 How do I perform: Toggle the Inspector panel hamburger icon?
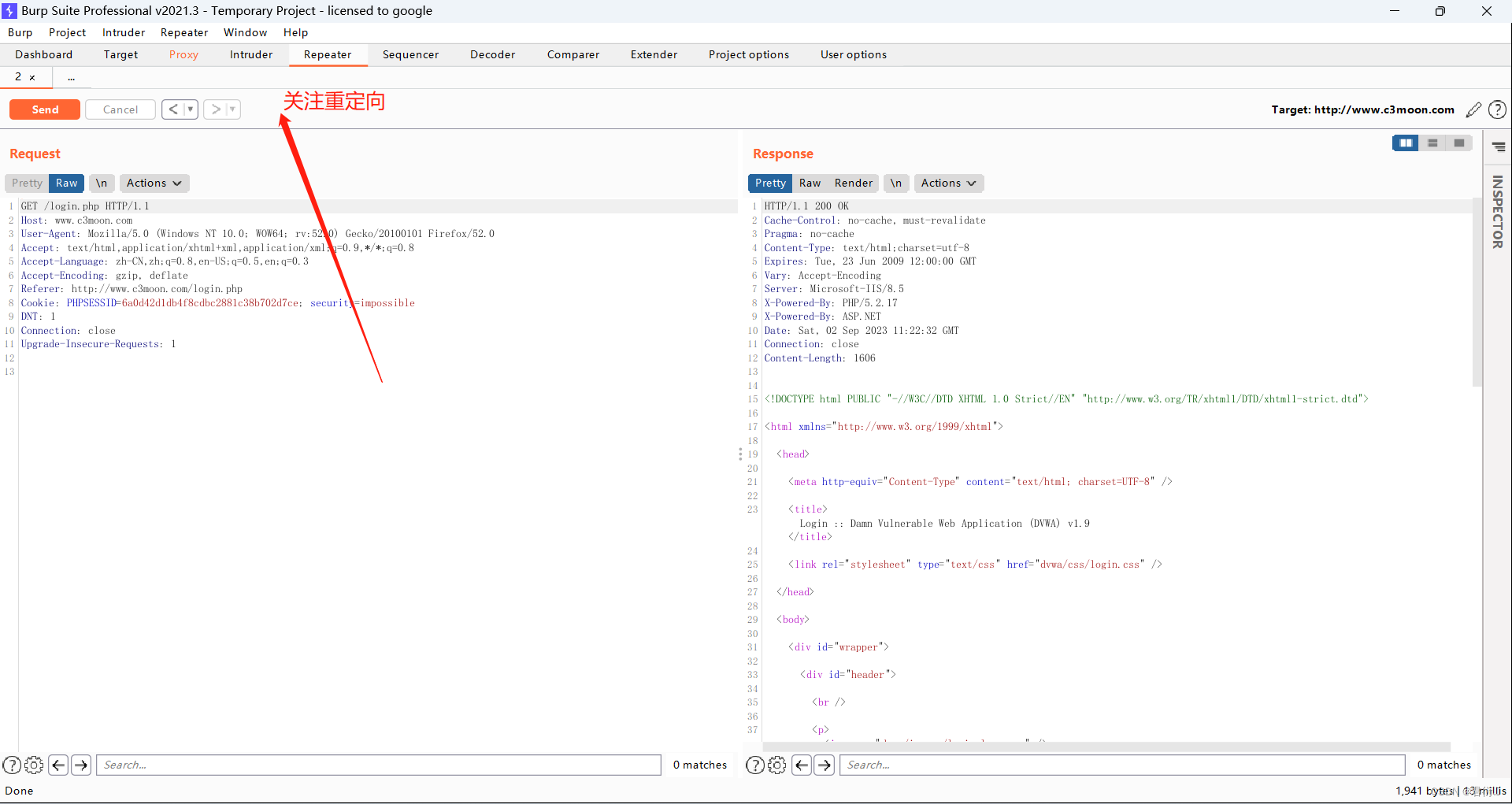(1499, 146)
